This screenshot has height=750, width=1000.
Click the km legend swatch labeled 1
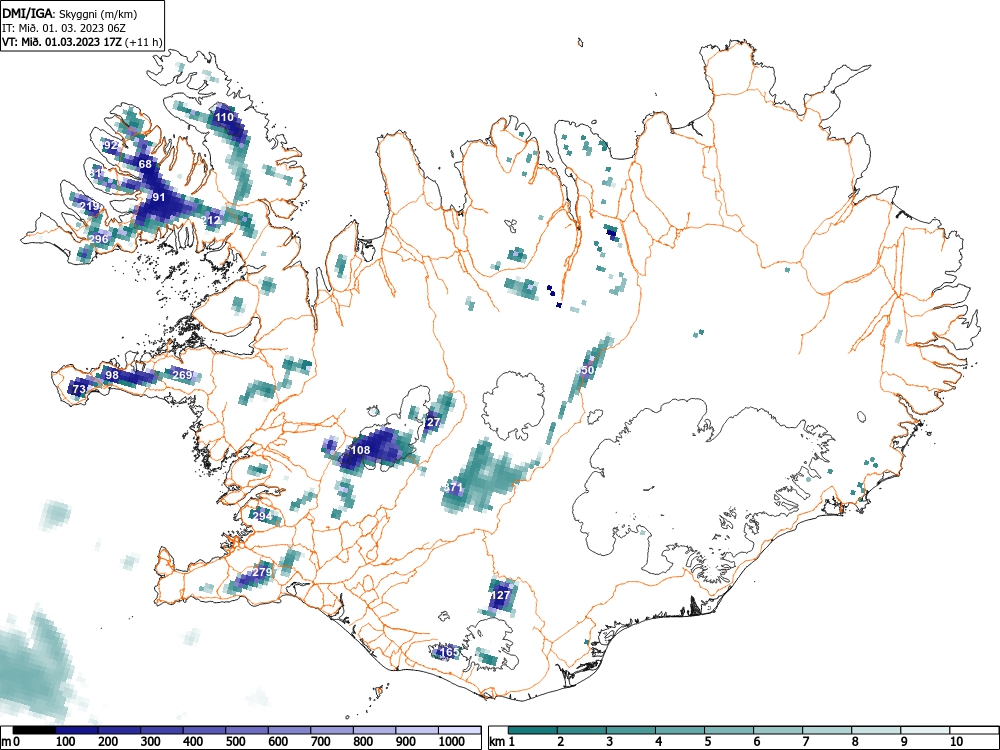533,730
